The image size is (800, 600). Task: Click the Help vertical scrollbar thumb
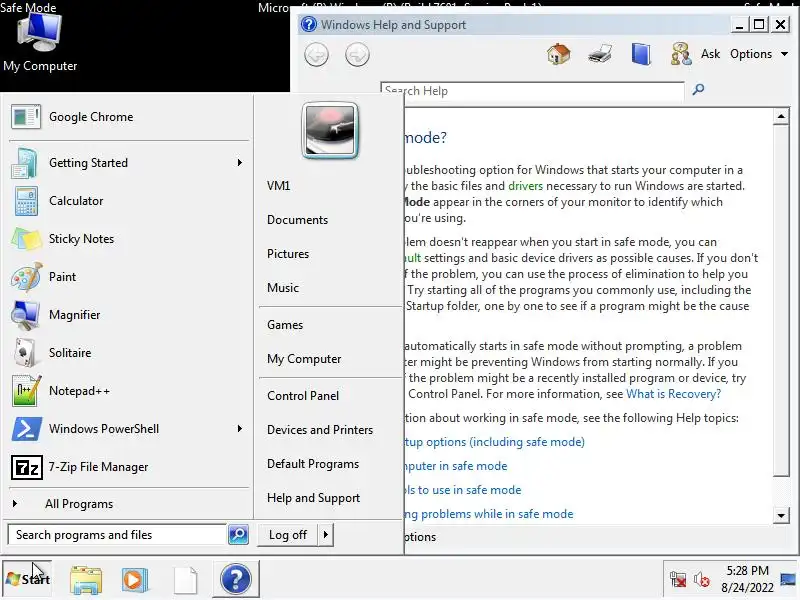781,301
